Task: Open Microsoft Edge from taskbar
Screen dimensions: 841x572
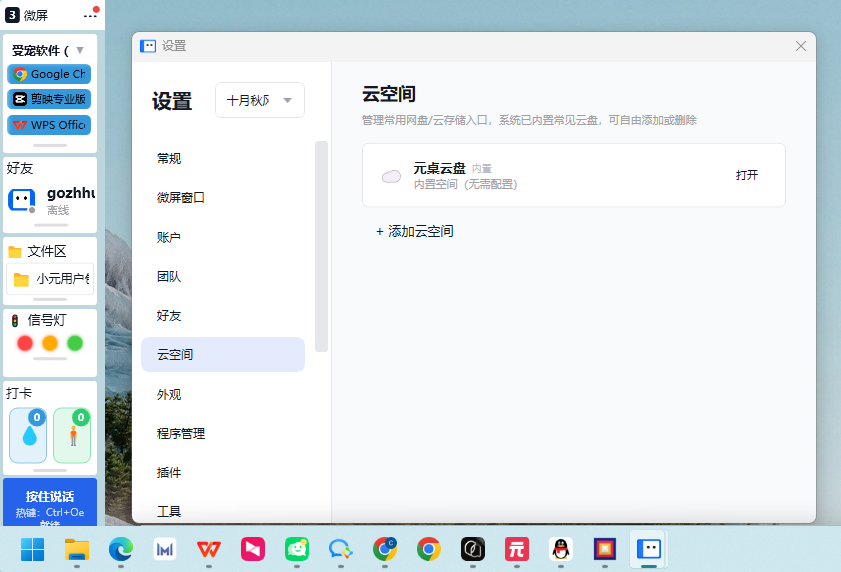Action: point(121,549)
